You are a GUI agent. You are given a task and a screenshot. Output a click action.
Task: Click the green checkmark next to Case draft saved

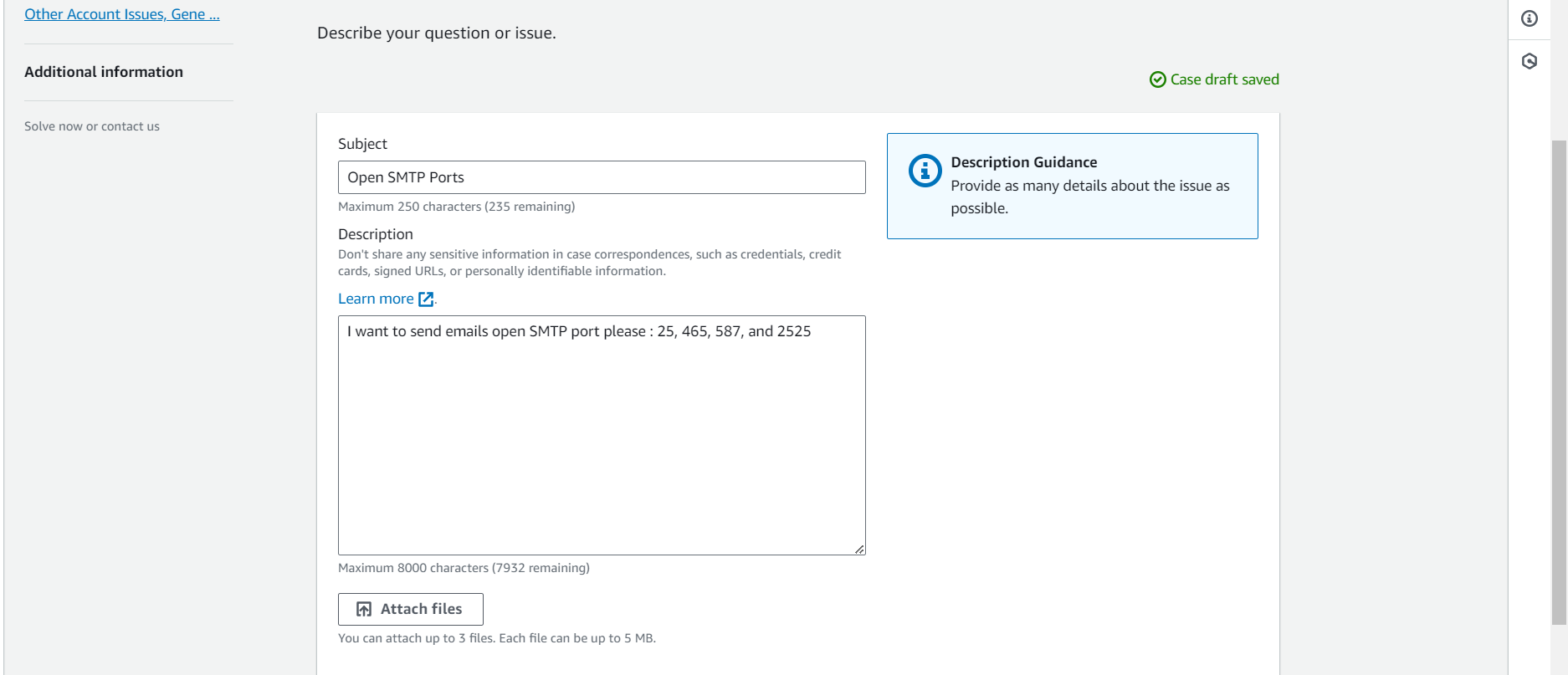click(1158, 79)
